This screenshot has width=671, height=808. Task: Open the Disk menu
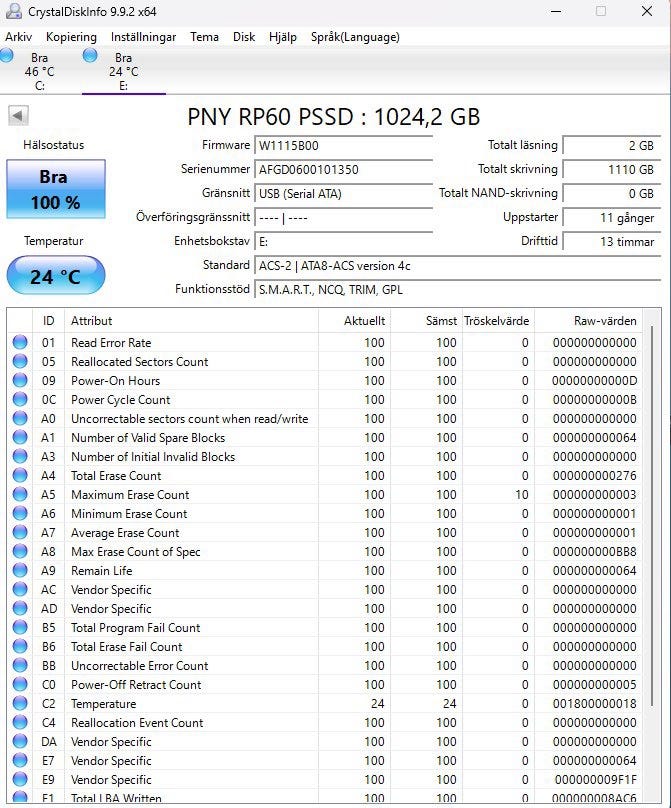pyautogui.click(x=244, y=37)
